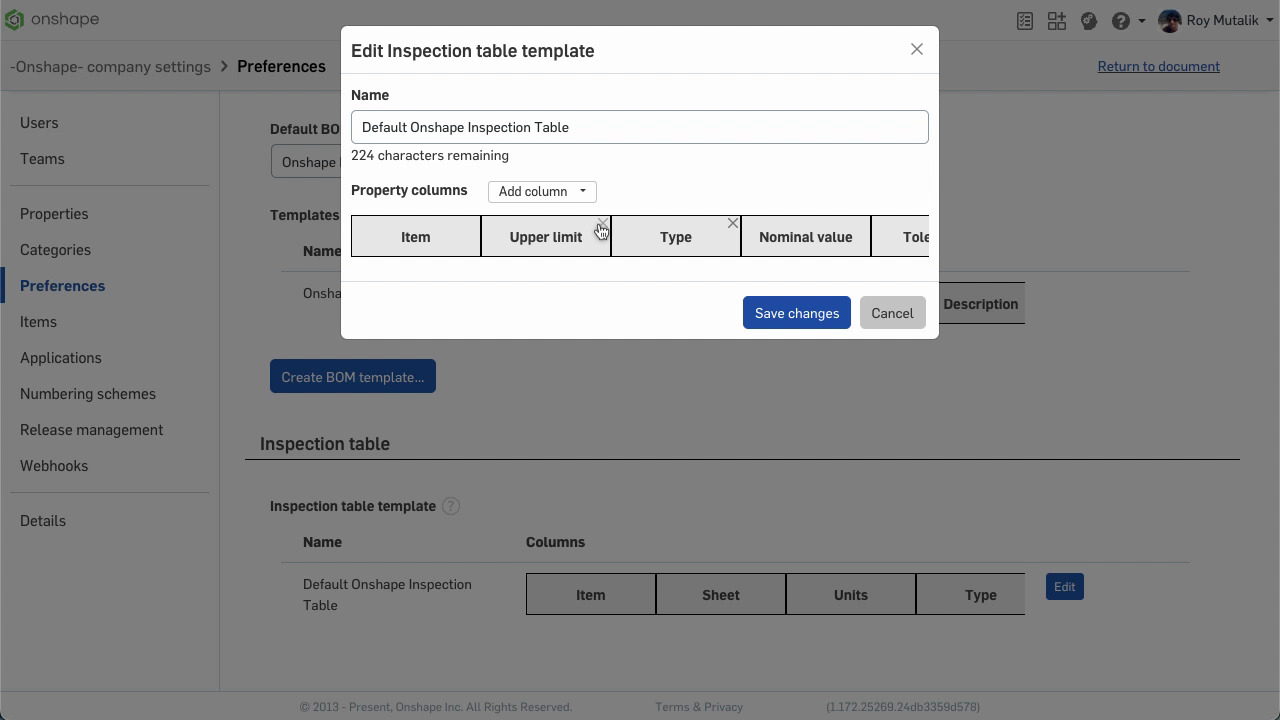Image resolution: width=1280 pixels, height=720 pixels.
Task: Click the Inspection table template help icon
Action: tap(451, 506)
